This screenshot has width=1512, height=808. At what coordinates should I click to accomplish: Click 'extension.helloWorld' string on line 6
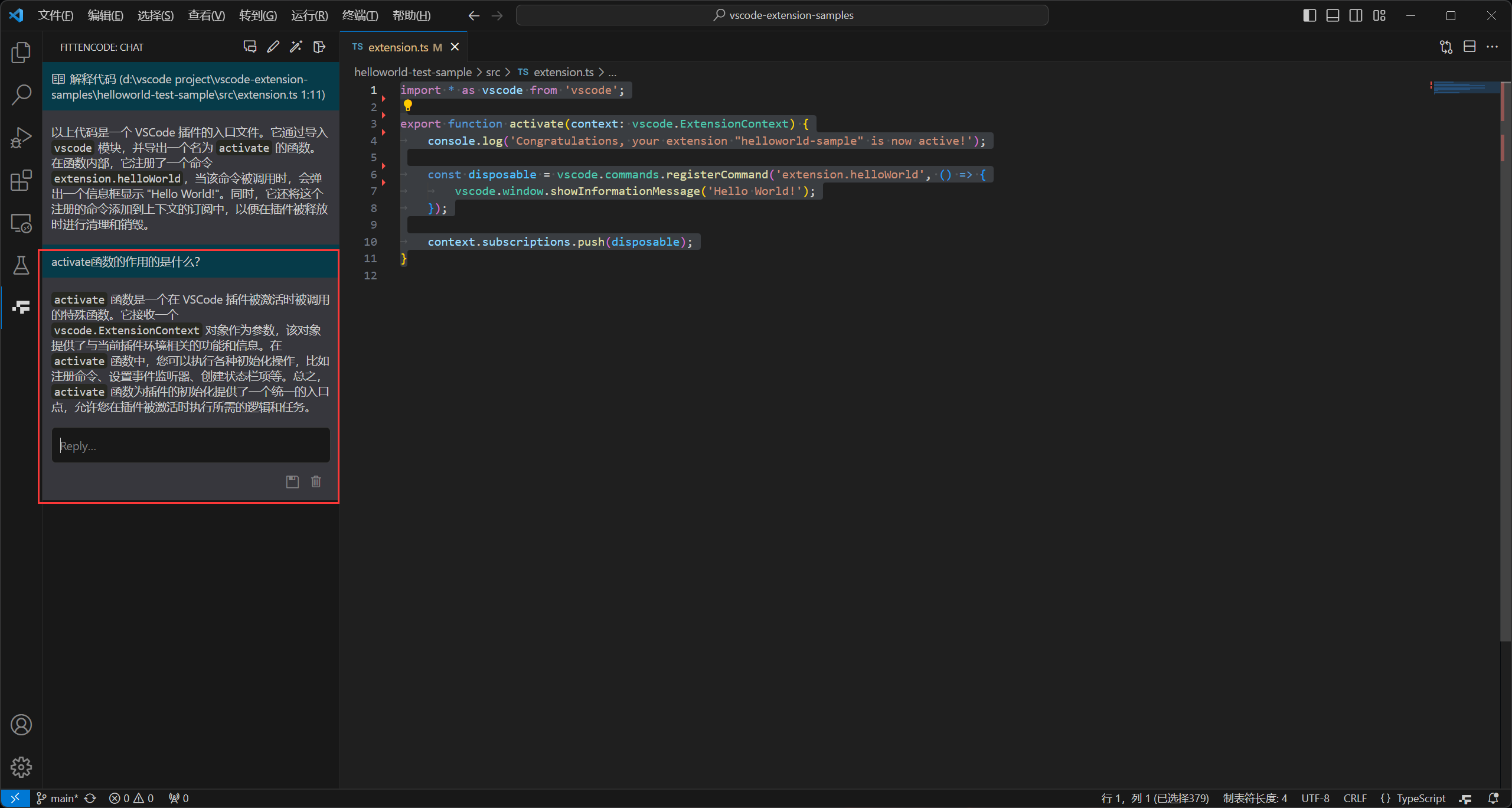point(850,174)
